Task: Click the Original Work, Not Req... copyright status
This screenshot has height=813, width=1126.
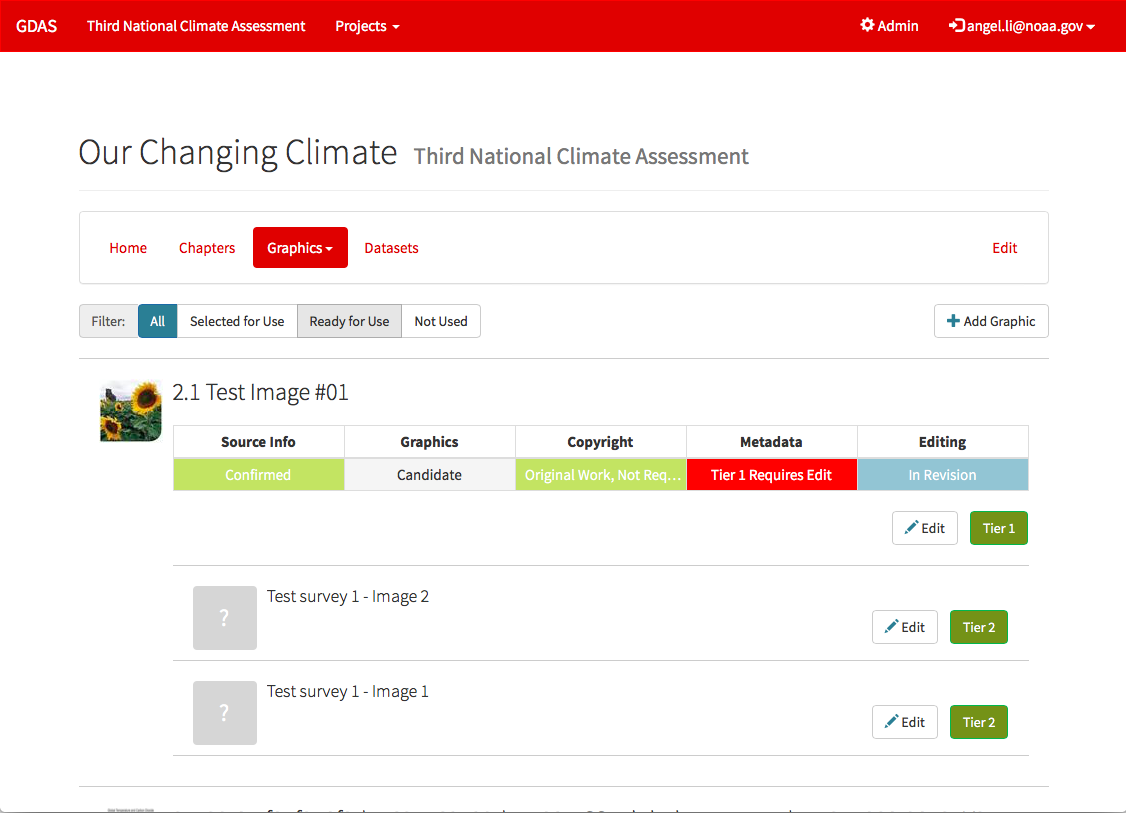Action: tap(601, 475)
